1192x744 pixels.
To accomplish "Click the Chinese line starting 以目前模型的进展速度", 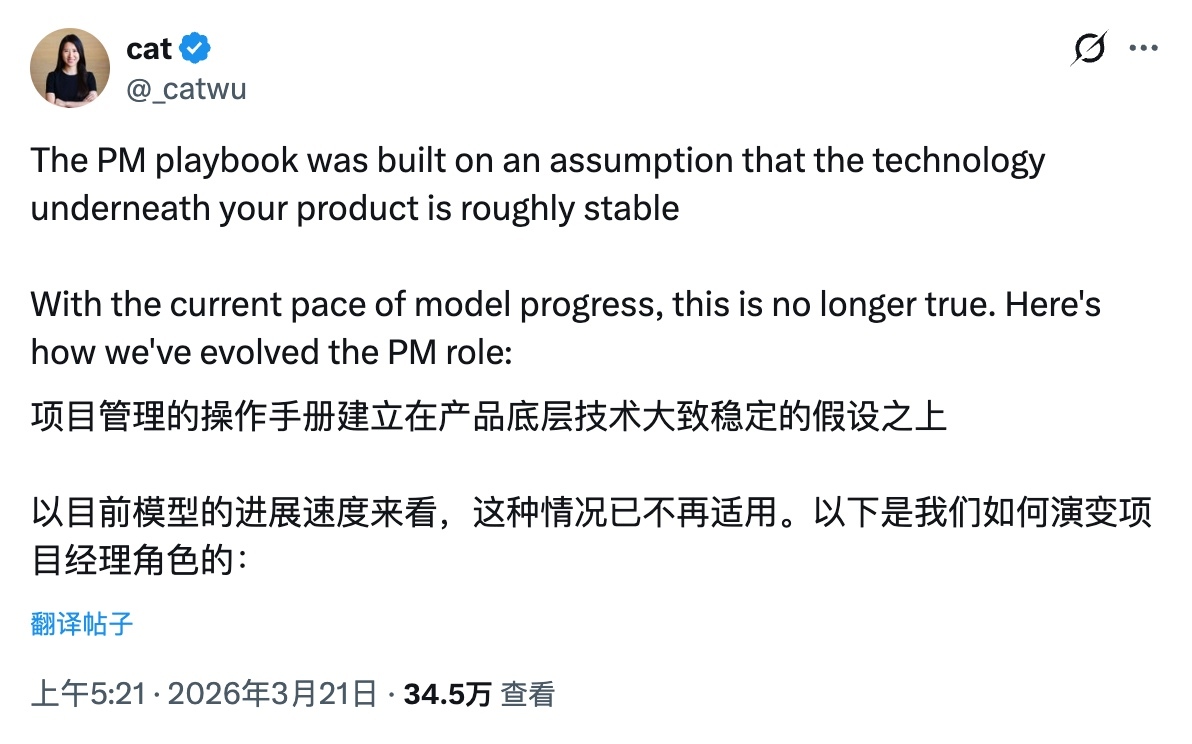I will click(591, 513).
